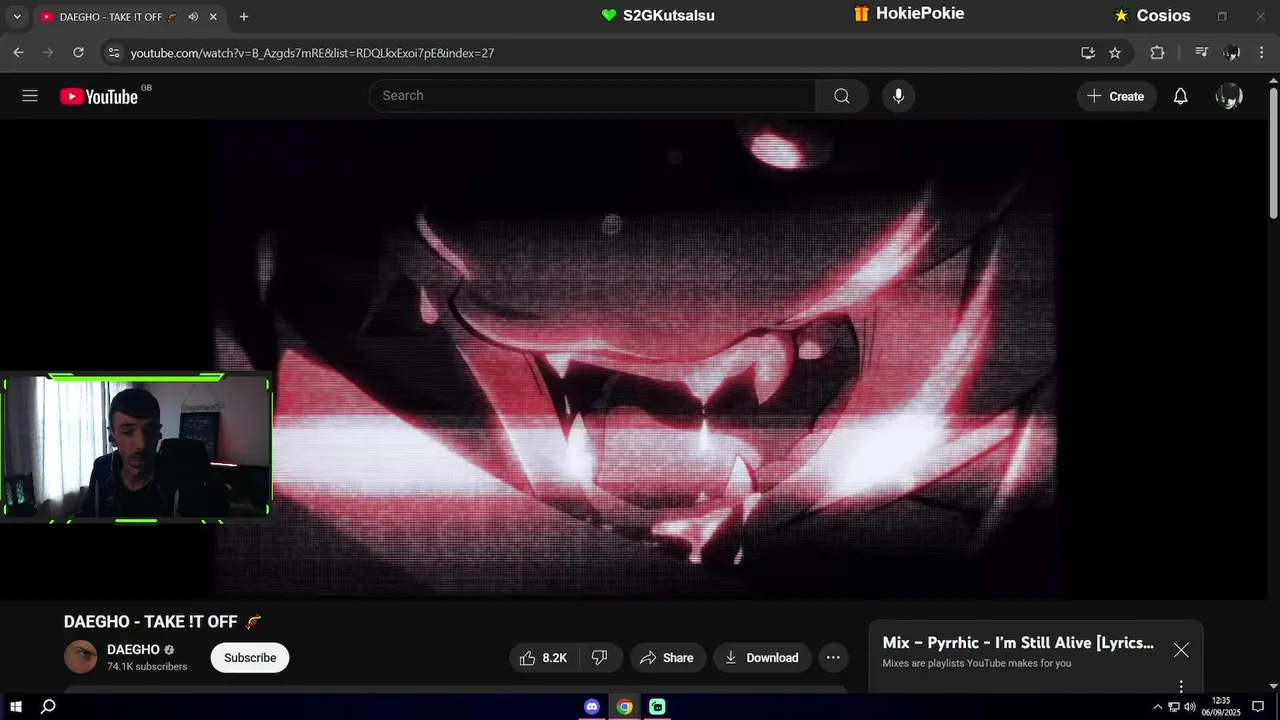Open the DAEGHO channel name link
The image size is (1280, 720).
[133, 650]
